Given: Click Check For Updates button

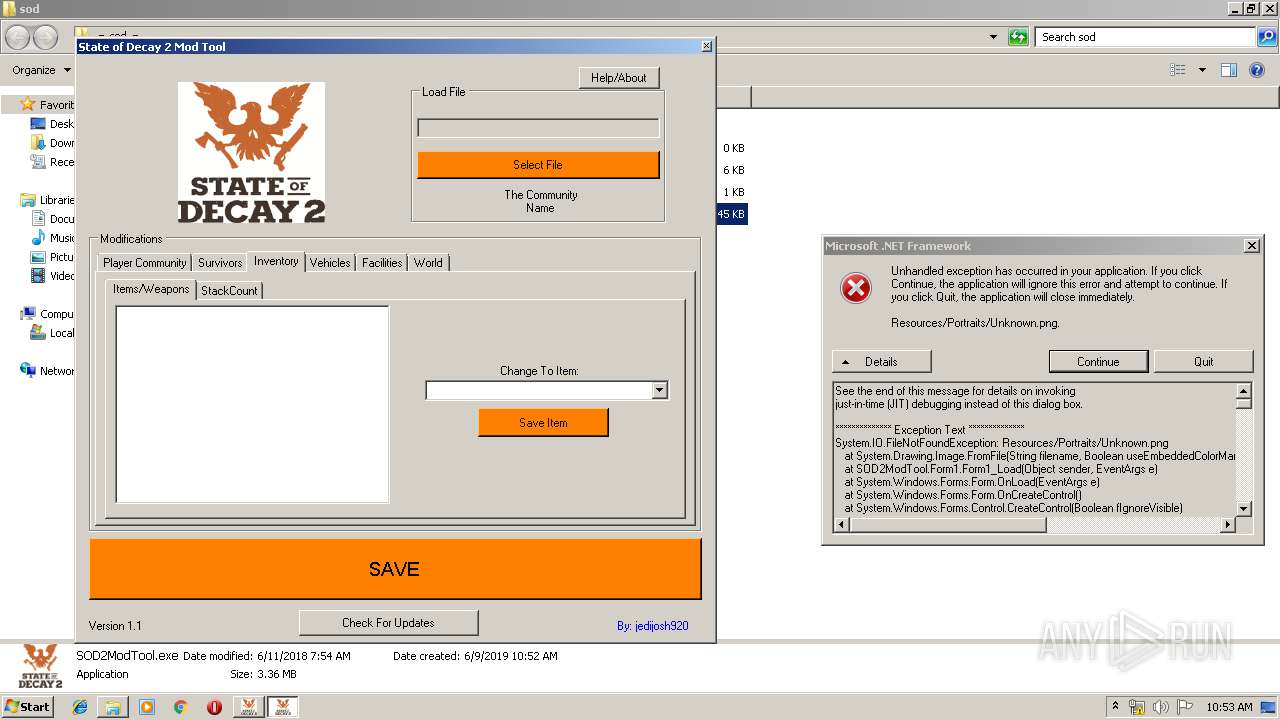Looking at the screenshot, I should point(388,623).
